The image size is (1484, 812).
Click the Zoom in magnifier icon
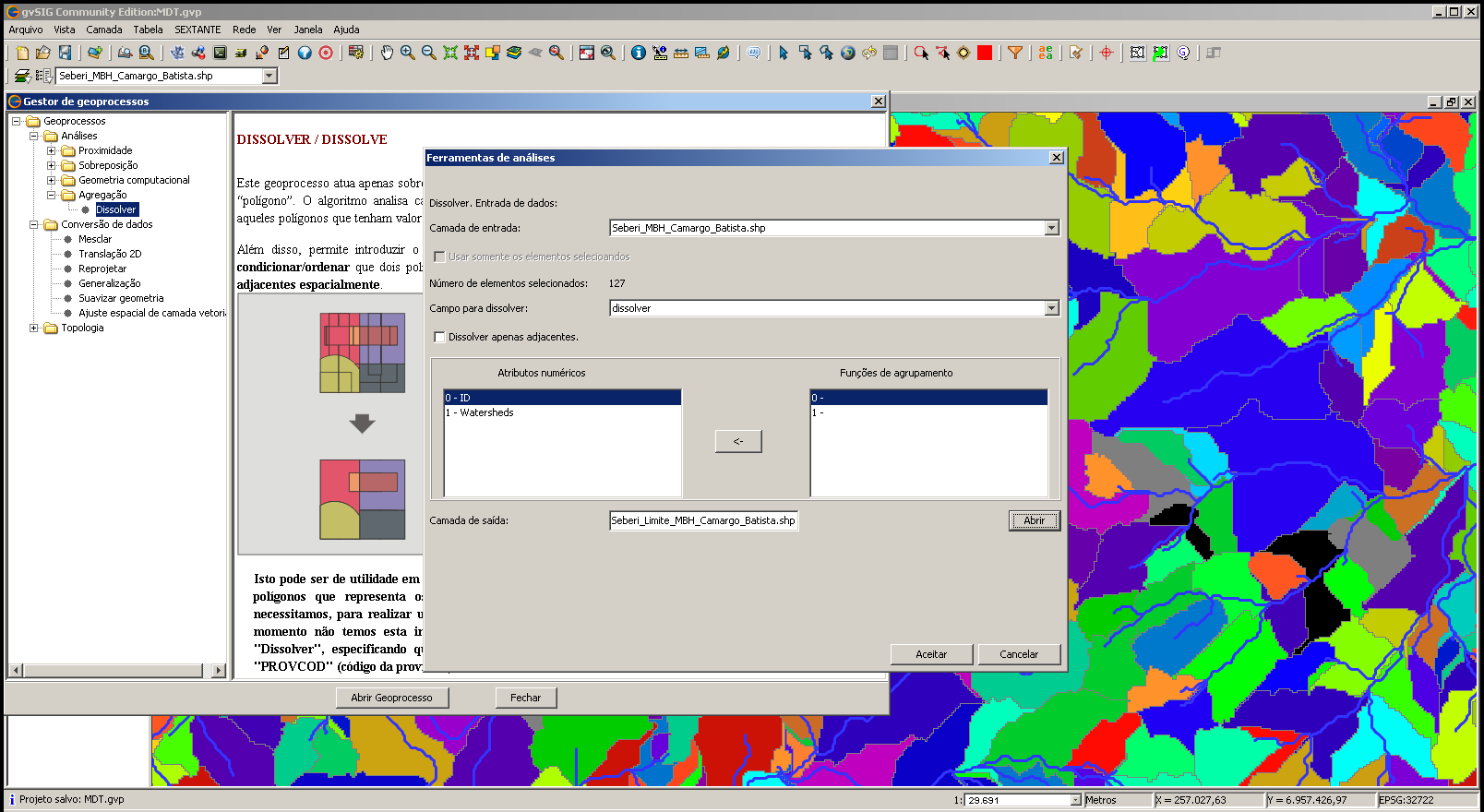pyautogui.click(x=407, y=53)
